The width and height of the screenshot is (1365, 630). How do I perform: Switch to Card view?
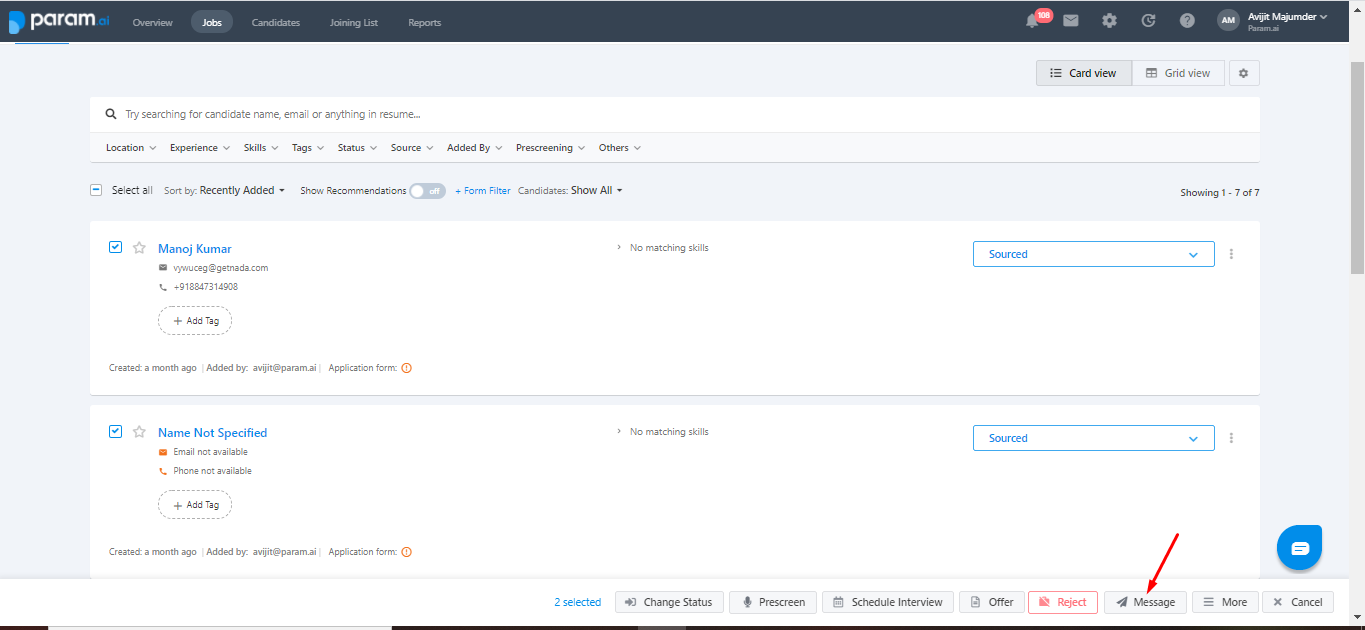pyautogui.click(x=1083, y=73)
